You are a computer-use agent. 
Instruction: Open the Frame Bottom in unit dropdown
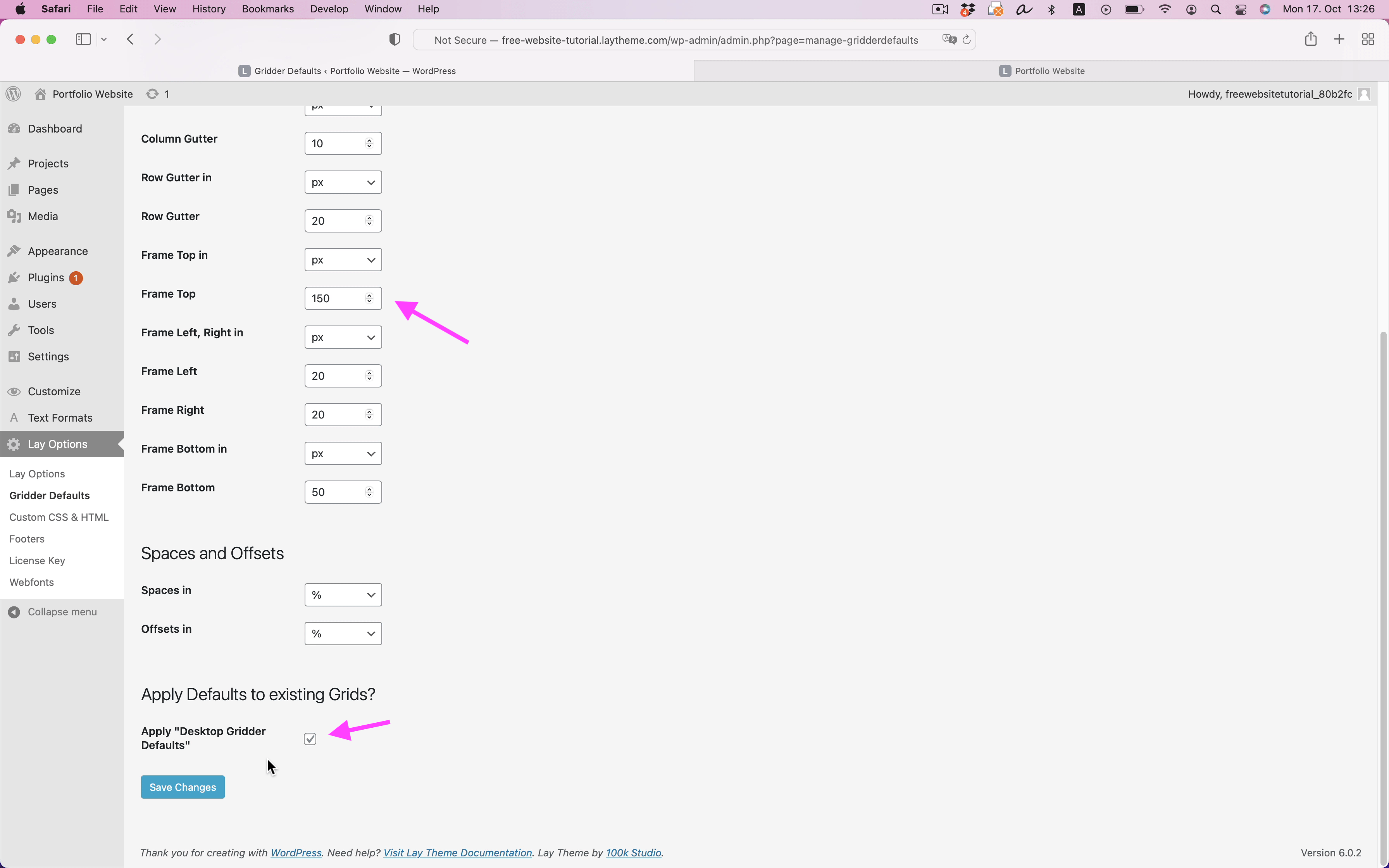coord(343,453)
